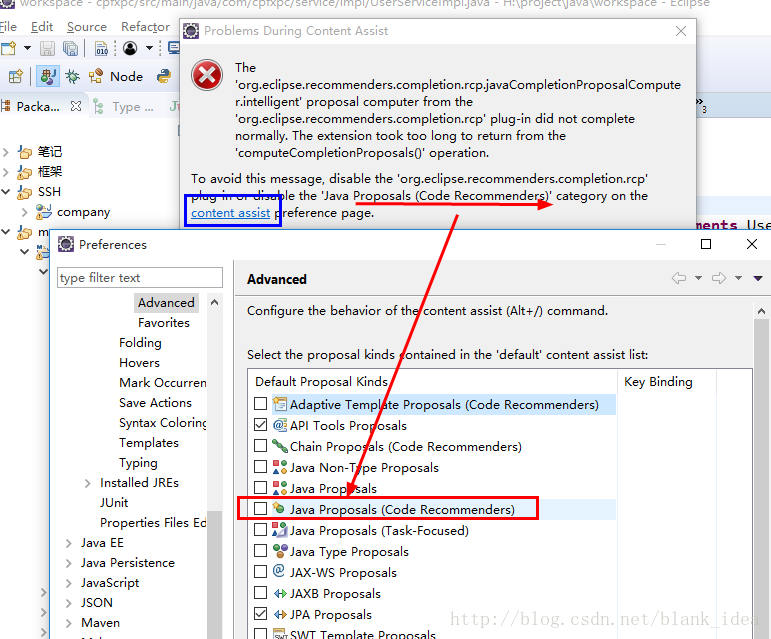
Task: Click Advanced page scrollbar up arrow
Action: tap(761, 311)
